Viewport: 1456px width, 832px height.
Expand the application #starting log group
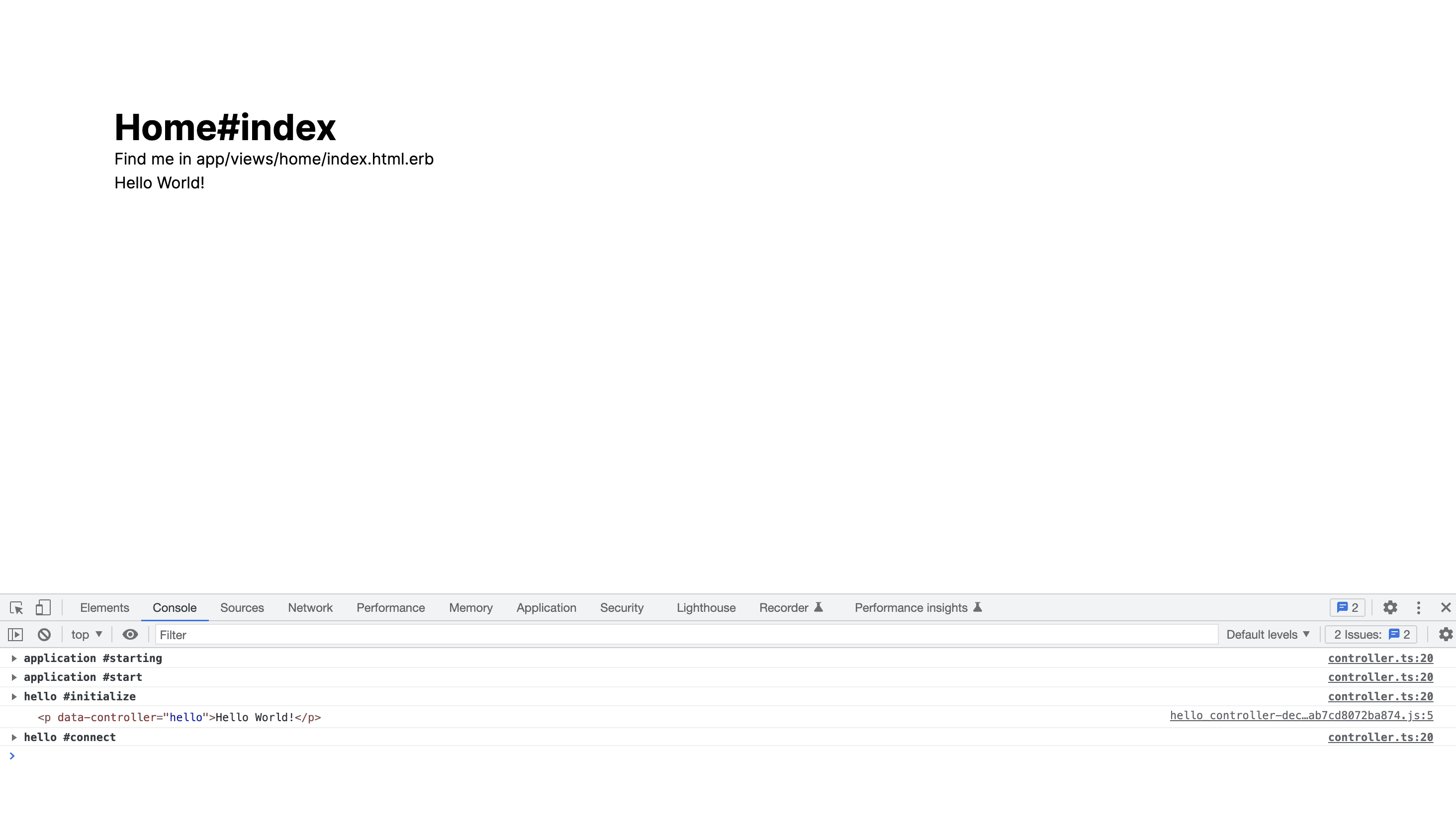tap(14, 658)
